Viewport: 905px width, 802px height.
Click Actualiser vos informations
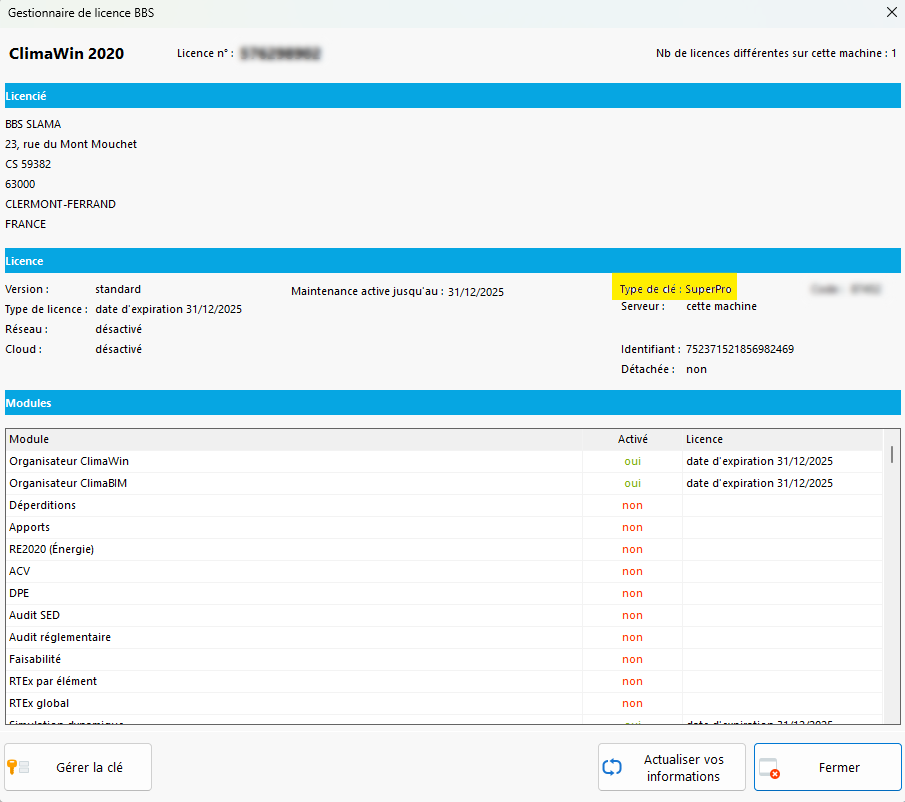click(x=672, y=767)
